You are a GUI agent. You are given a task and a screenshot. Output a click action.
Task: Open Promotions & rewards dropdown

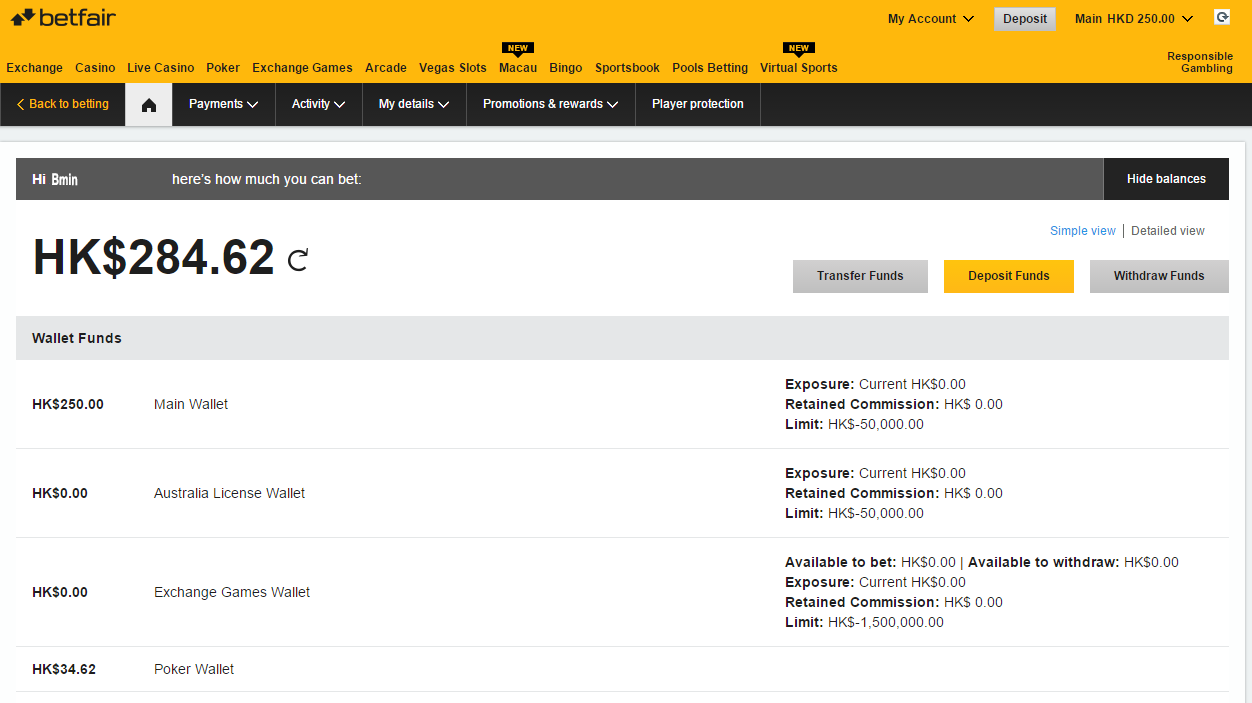point(551,104)
